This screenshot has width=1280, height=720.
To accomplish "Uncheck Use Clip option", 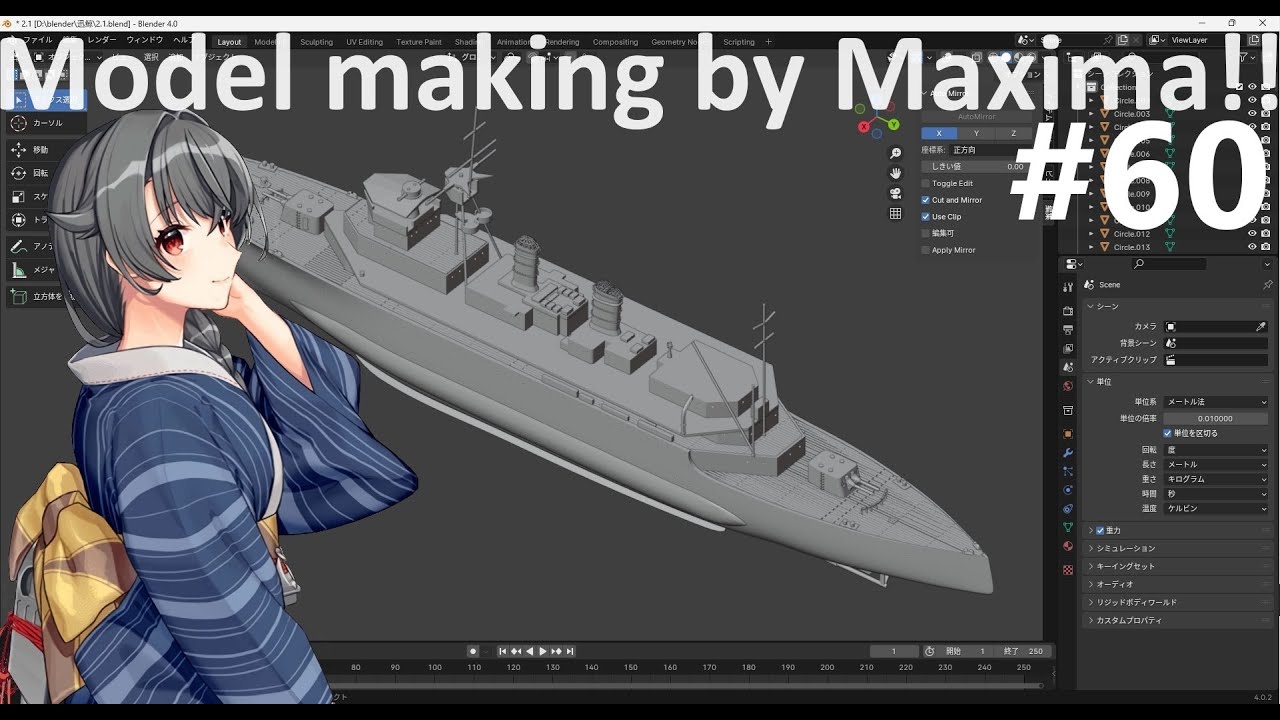I will tap(926, 216).
